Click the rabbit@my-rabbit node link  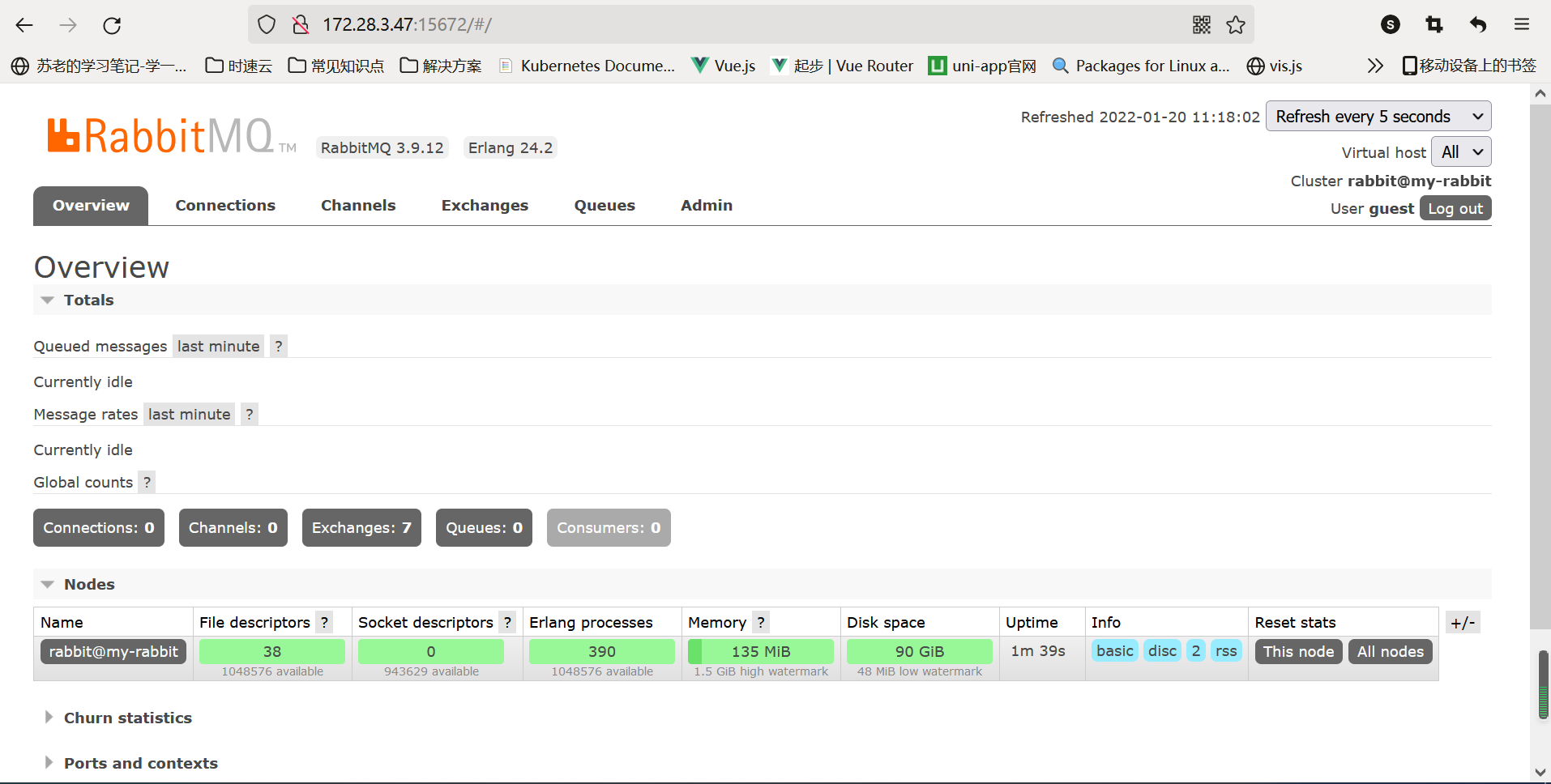coord(113,652)
